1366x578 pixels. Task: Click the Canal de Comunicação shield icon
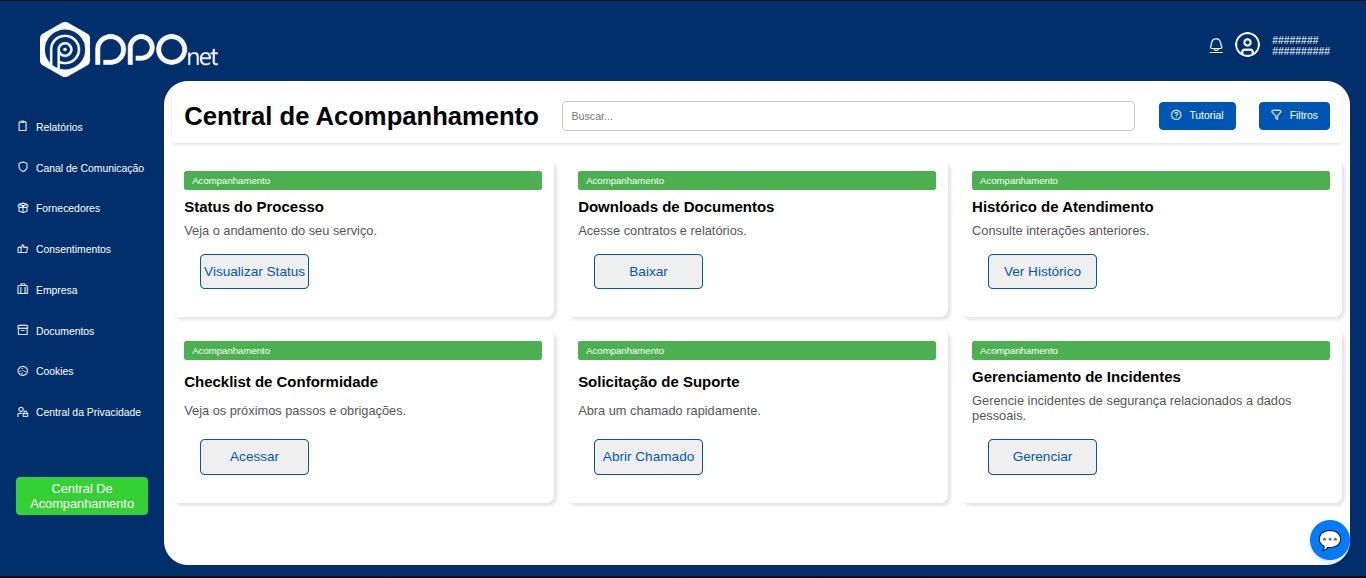pos(23,168)
